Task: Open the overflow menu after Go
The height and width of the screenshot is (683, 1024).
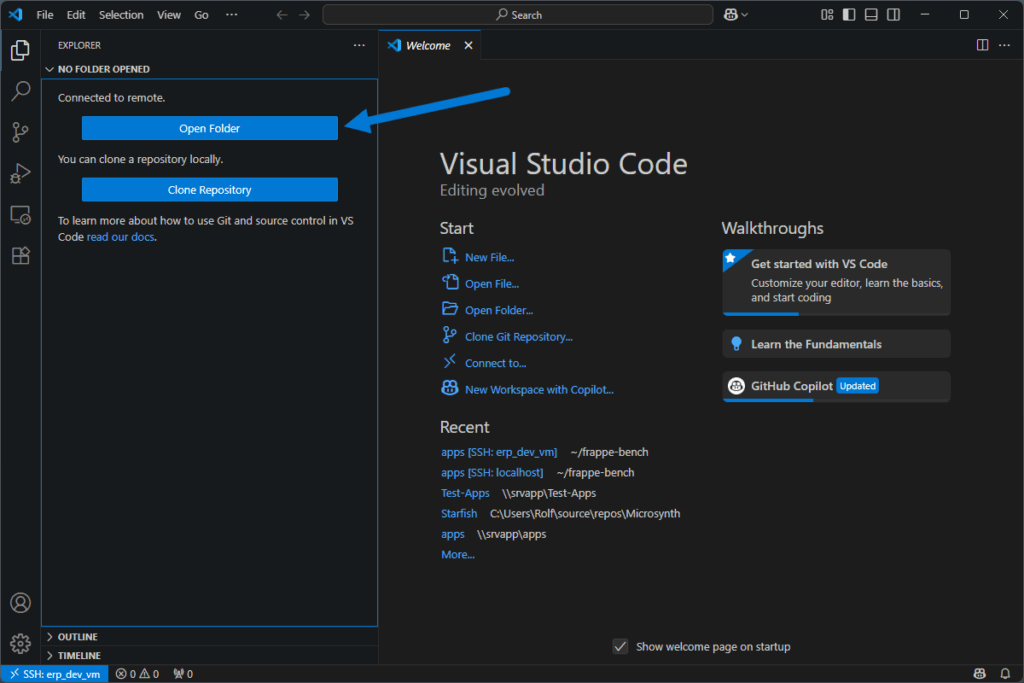Action: click(232, 14)
